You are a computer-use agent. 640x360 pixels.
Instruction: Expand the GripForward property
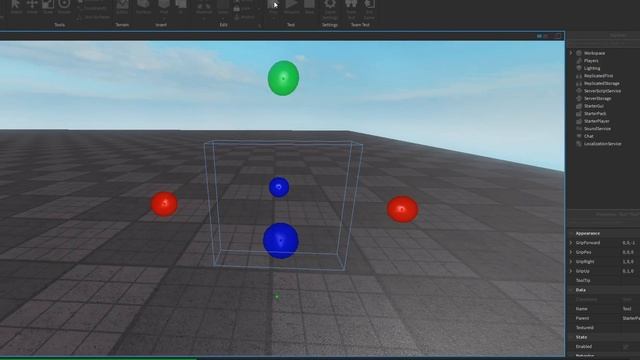pyautogui.click(x=571, y=242)
